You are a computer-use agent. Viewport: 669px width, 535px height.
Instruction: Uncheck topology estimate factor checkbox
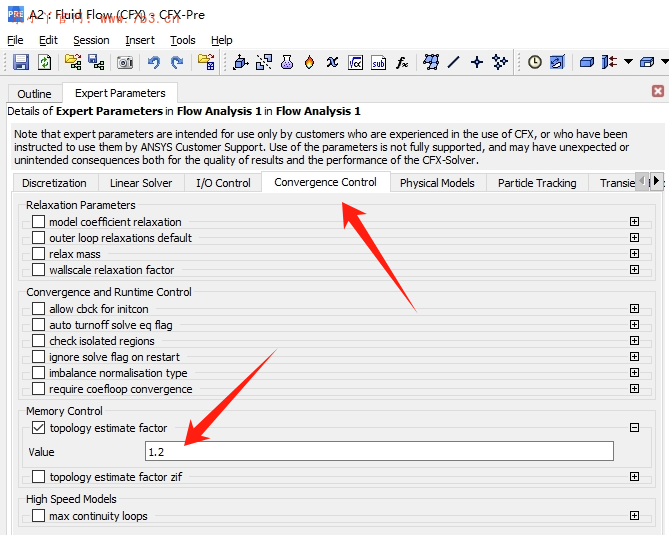pyautogui.click(x=39, y=428)
